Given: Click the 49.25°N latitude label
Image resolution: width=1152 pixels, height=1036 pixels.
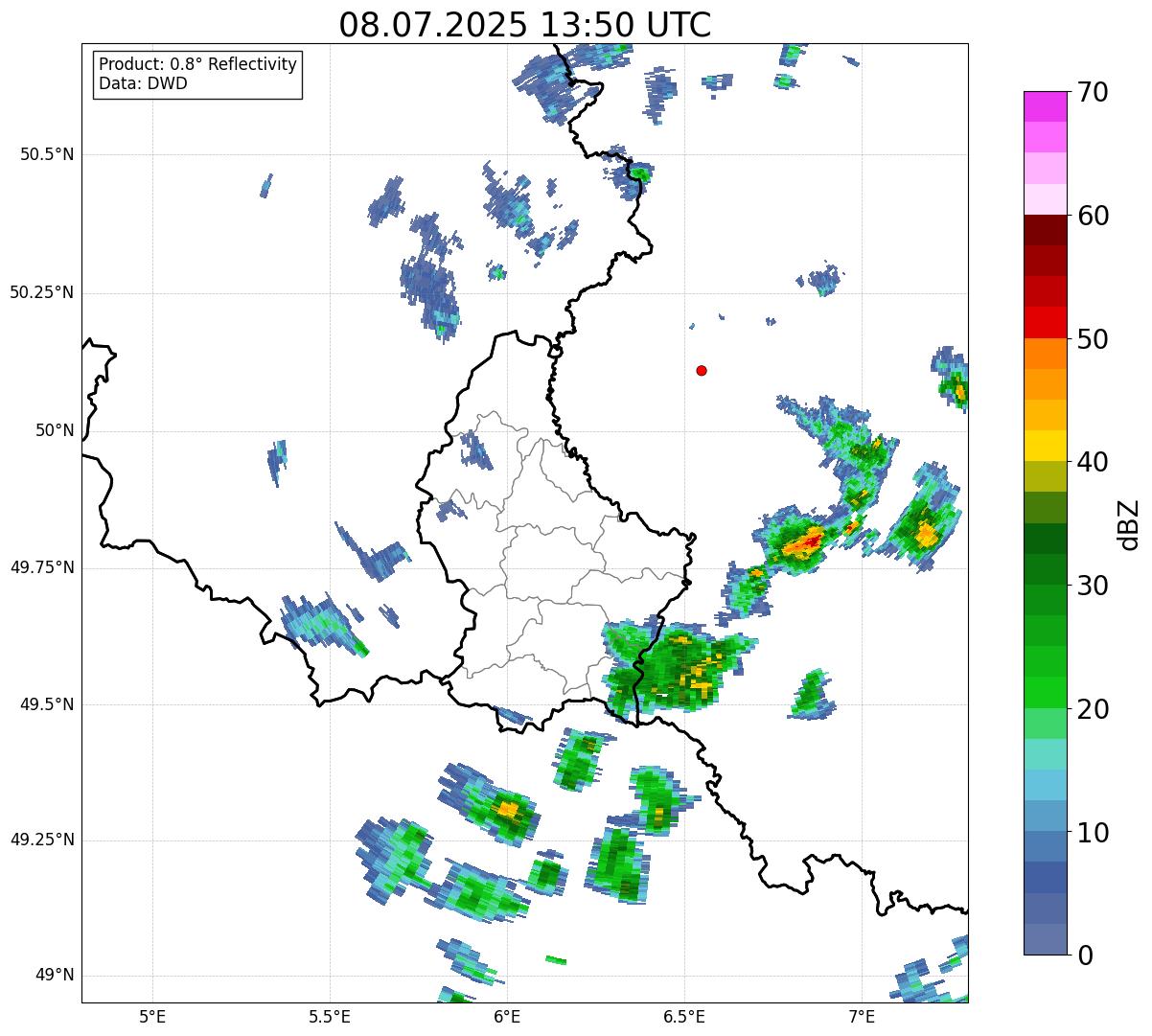Looking at the screenshot, I should click(x=42, y=840).
